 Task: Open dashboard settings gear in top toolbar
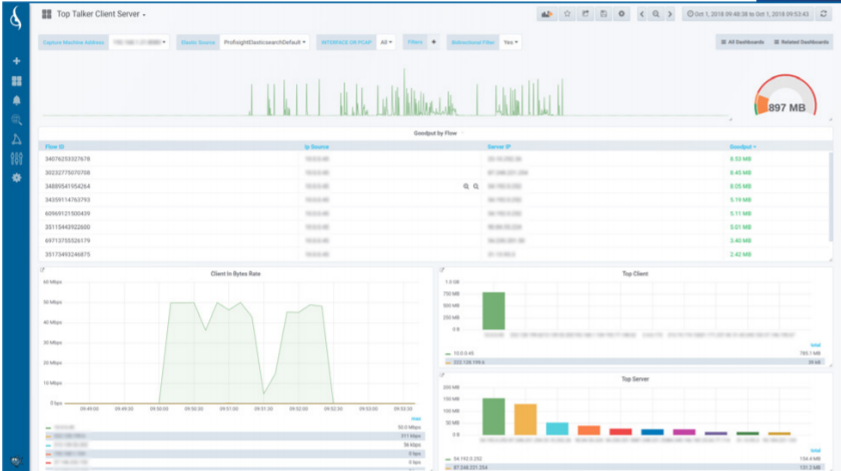tap(622, 14)
